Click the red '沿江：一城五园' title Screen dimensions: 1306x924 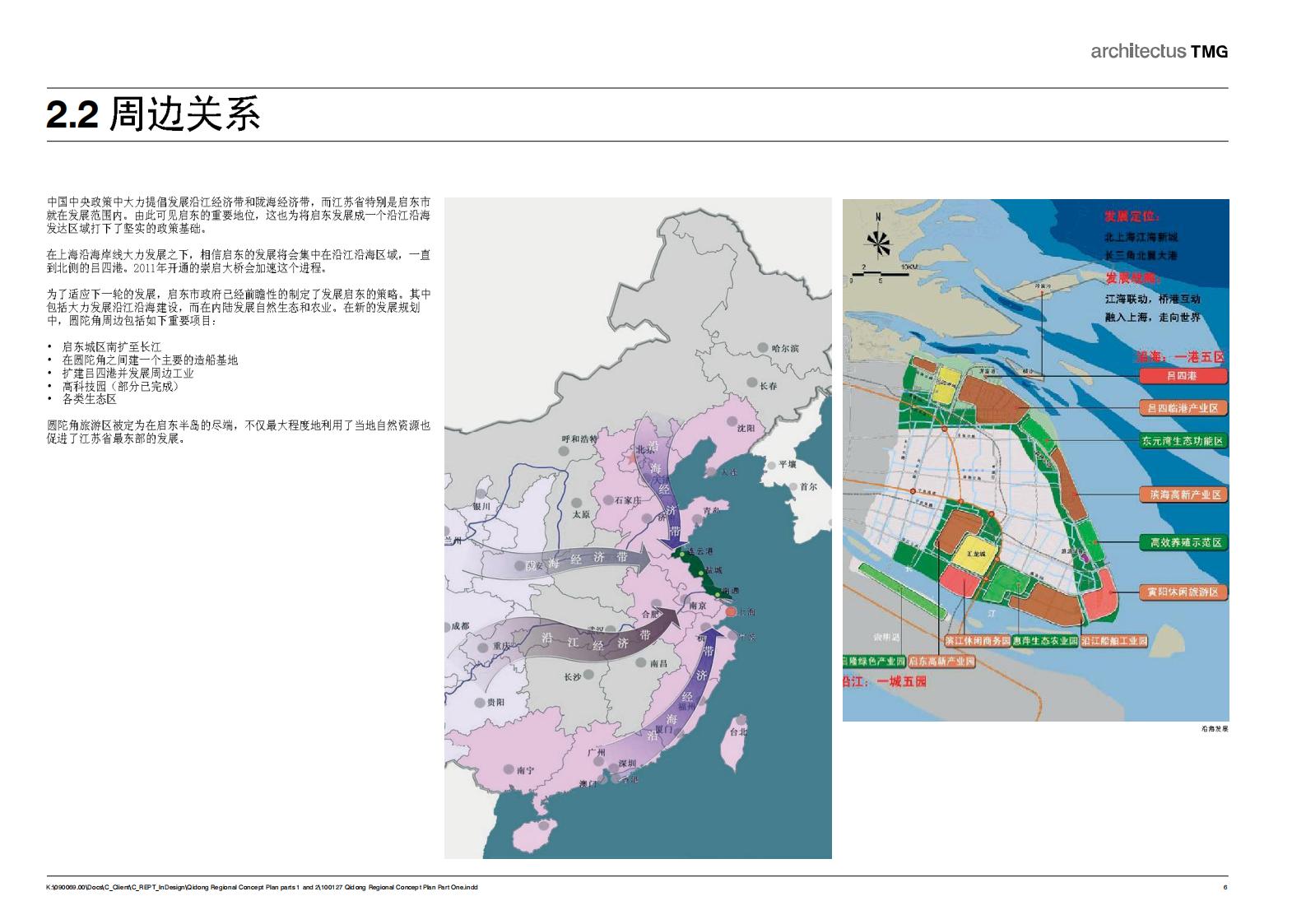[885, 682]
